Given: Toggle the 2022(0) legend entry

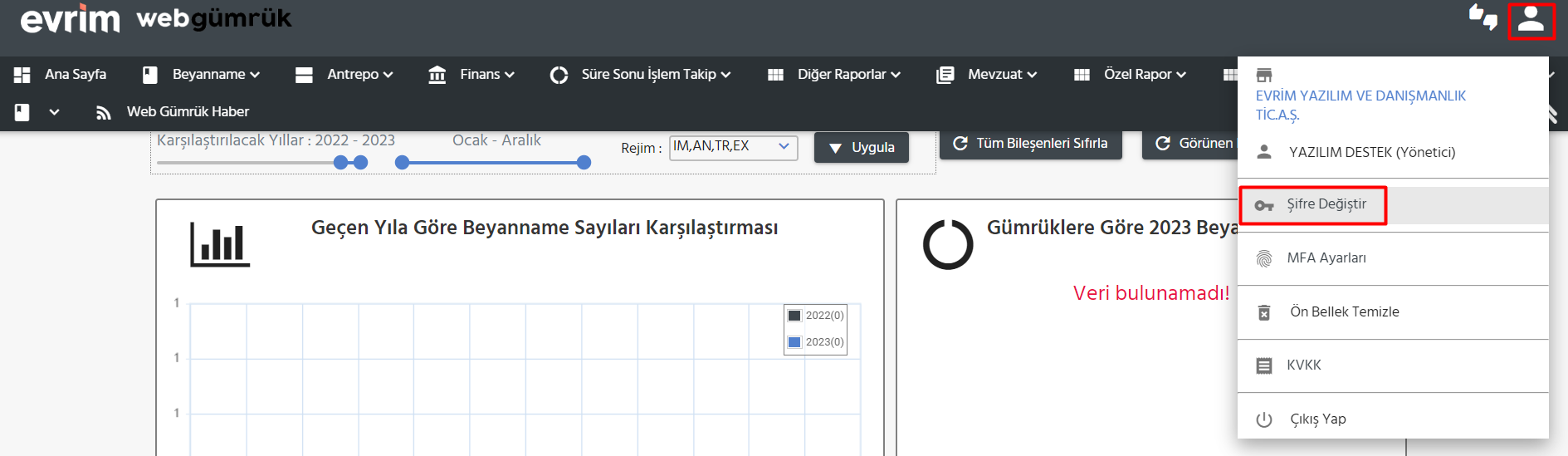Looking at the screenshot, I should click(816, 315).
